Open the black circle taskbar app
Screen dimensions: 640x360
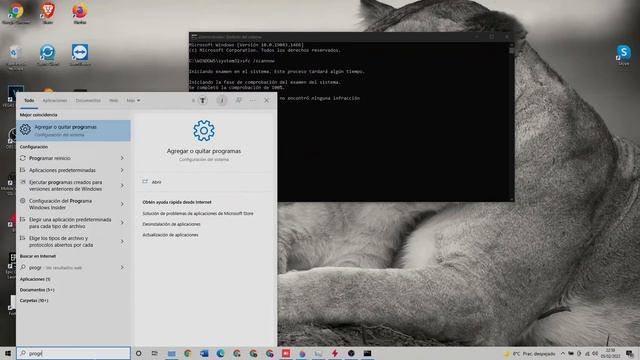[351, 353]
